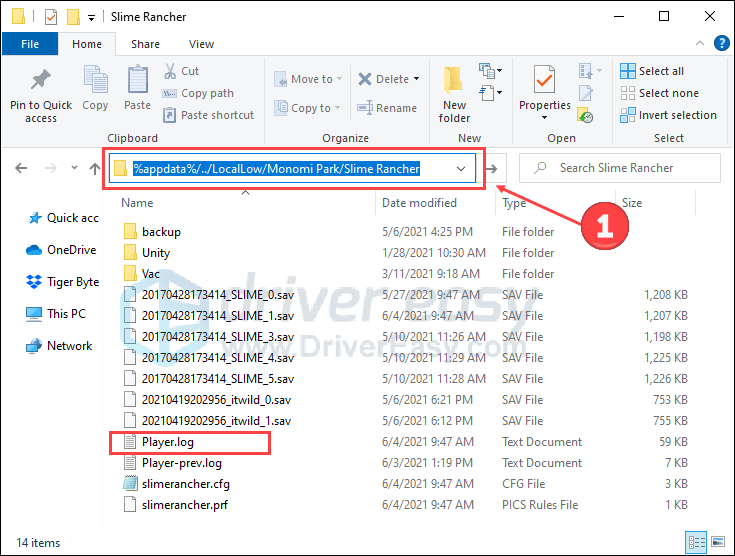Collapse the ribbon with the chevron
Screen dimensions: 735x556
point(700,44)
